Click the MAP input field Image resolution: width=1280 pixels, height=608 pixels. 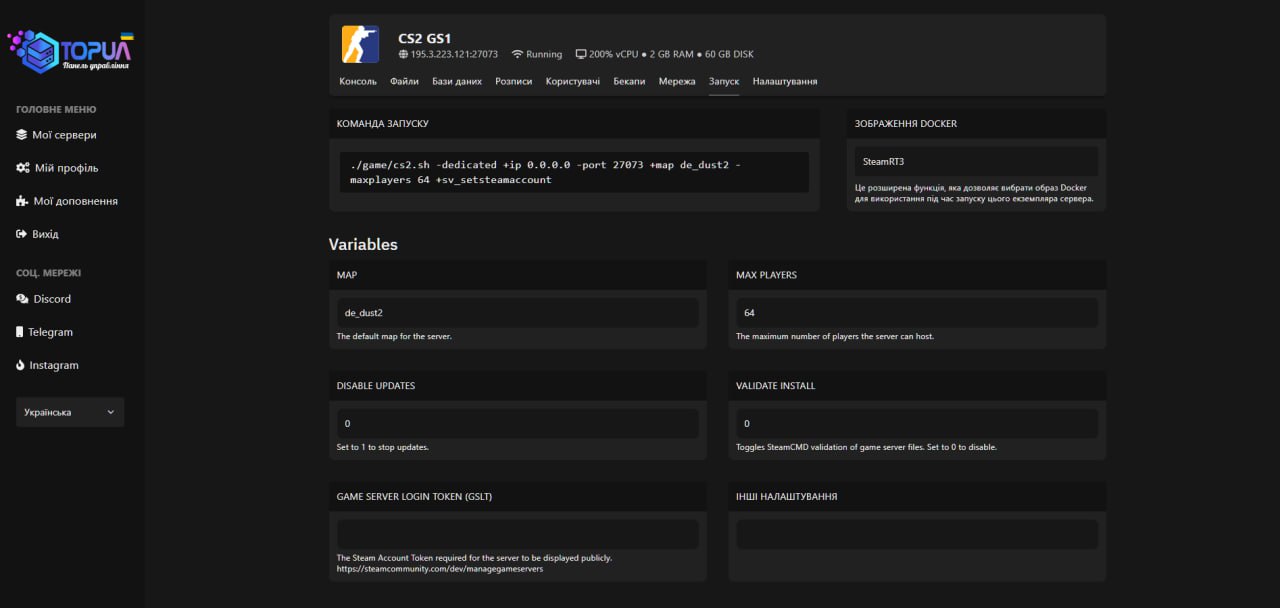tap(517, 313)
